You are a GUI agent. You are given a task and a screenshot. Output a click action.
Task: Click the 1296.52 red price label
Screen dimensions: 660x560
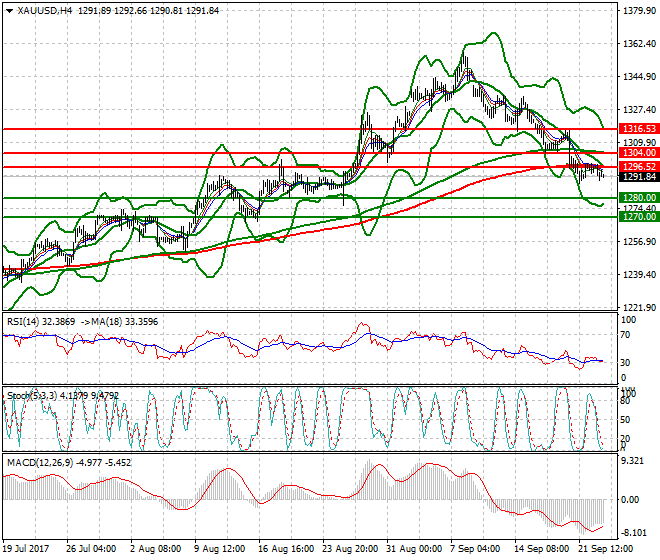coord(639,167)
